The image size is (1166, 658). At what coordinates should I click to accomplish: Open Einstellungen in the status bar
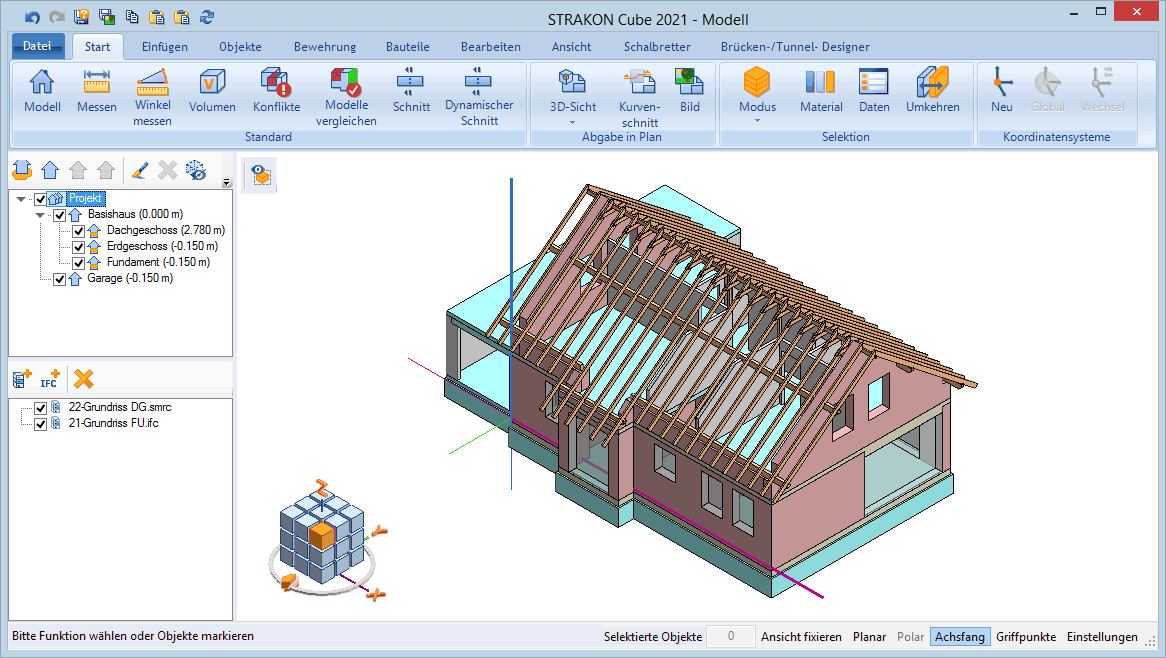coord(1102,636)
